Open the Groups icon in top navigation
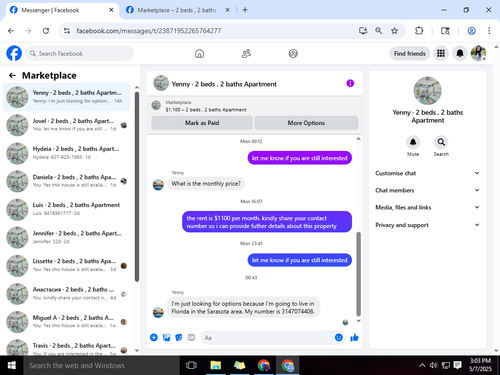Image resolution: width=500 pixels, height=375 pixels. 293,53
